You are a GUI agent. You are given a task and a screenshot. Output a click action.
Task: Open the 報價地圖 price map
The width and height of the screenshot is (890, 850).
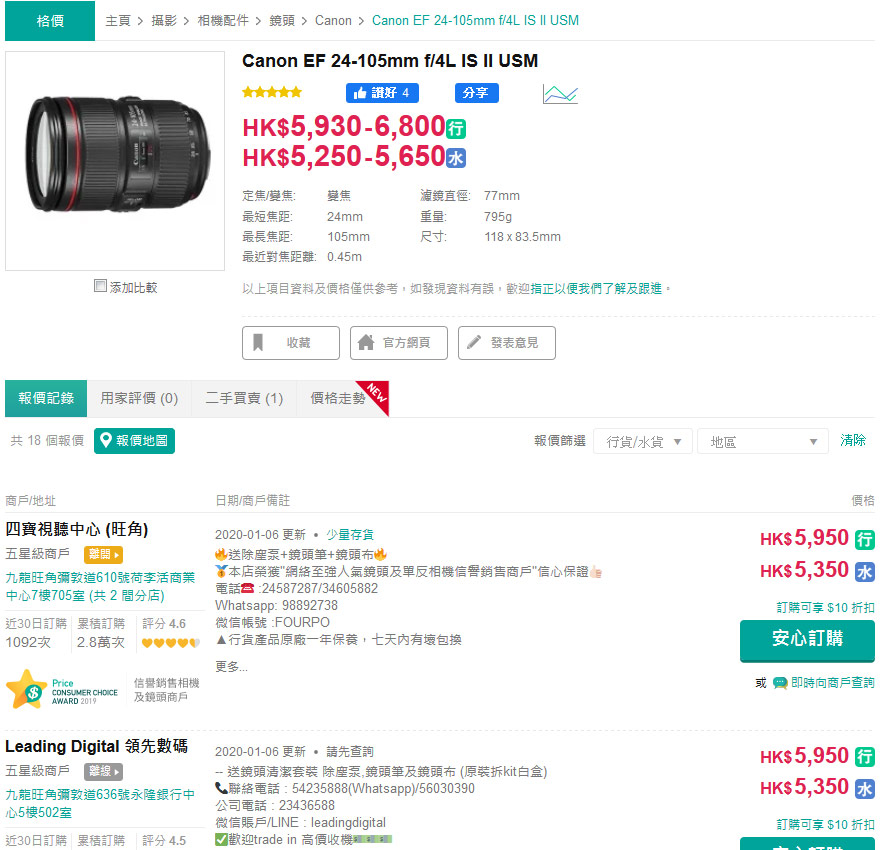click(135, 441)
